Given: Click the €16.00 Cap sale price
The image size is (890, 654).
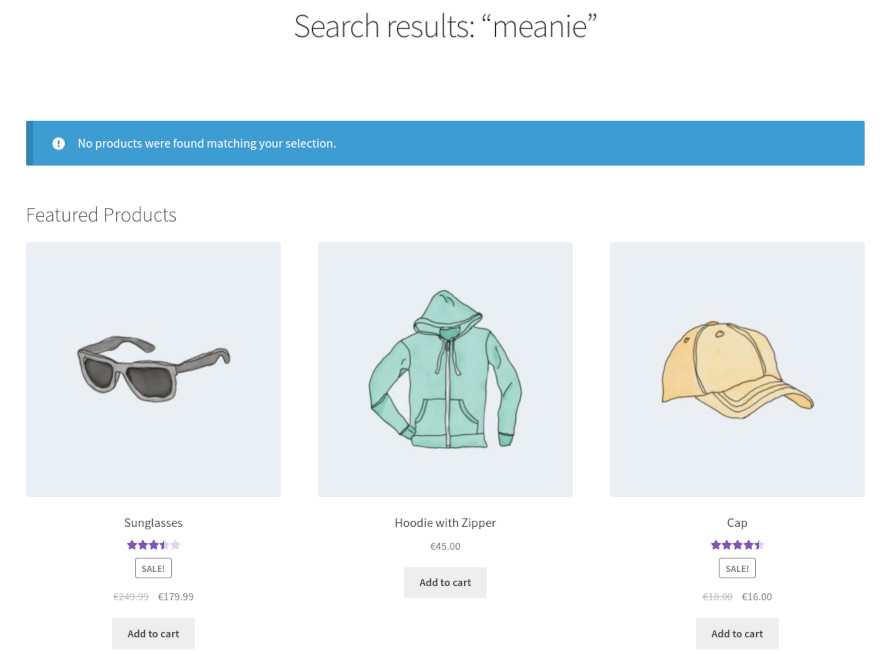Looking at the screenshot, I should click(x=757, y=597).
